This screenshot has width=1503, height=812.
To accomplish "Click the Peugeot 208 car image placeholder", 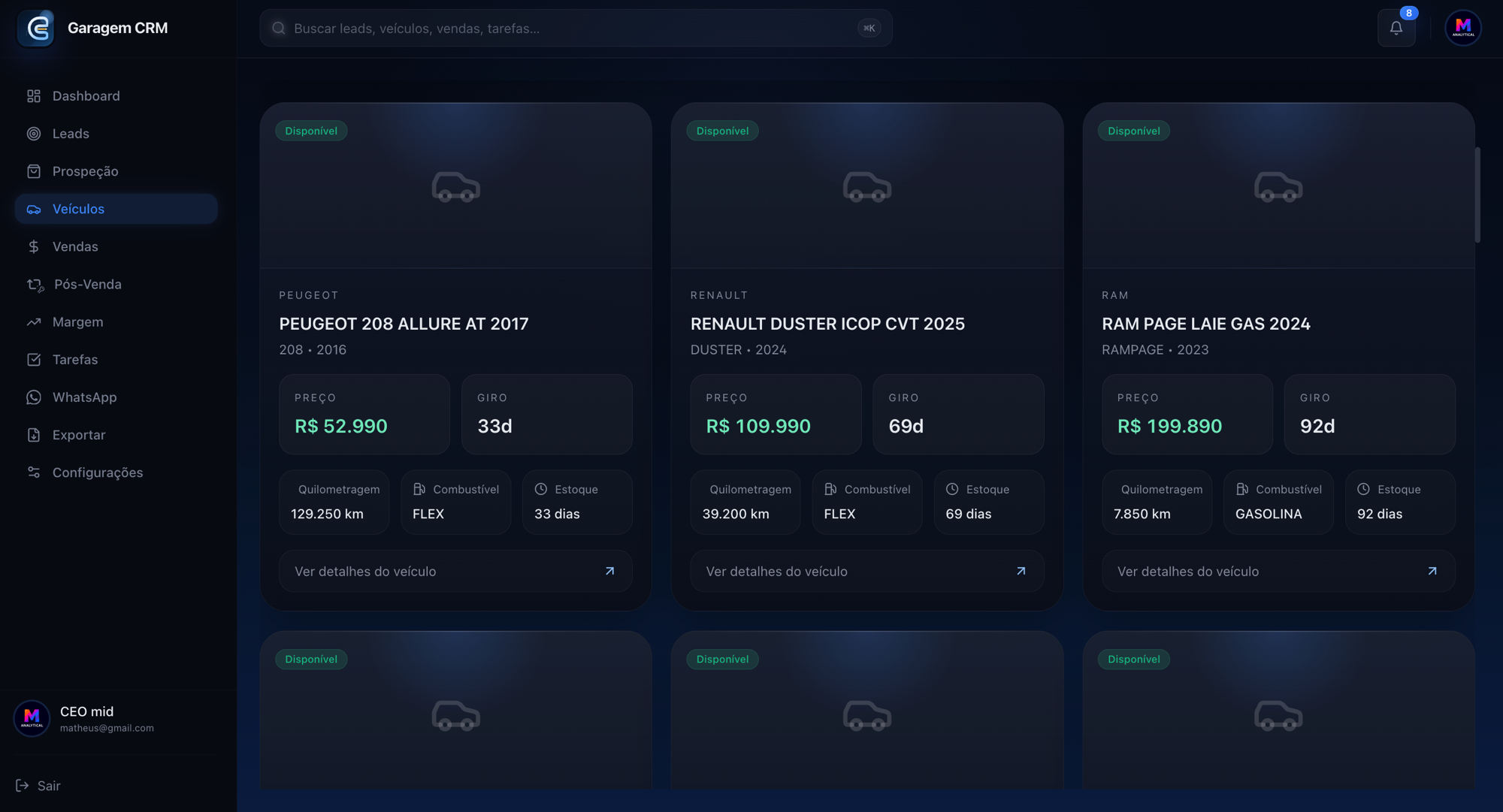I will pos(455,187).
